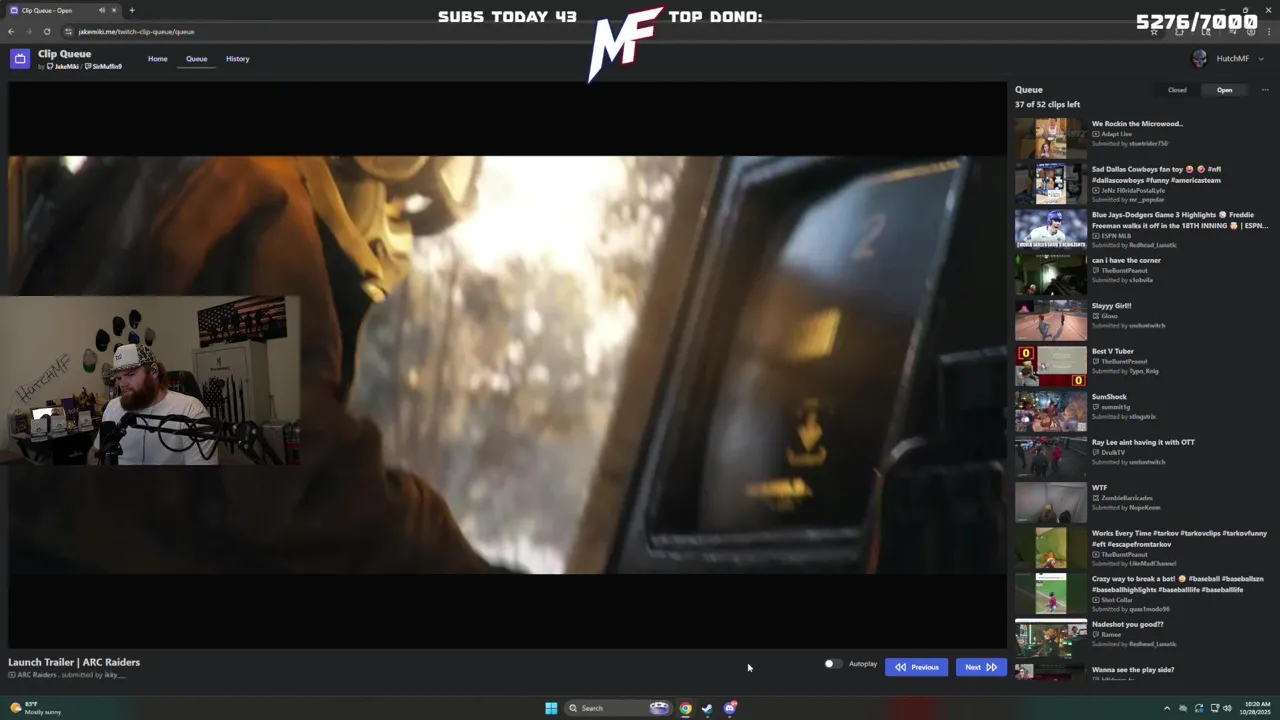This screenshot has height=720, width=1280.
Task: Click the submitter name 'stuntrider750'
Action: pyautogui.click(x=1148, y=144)
